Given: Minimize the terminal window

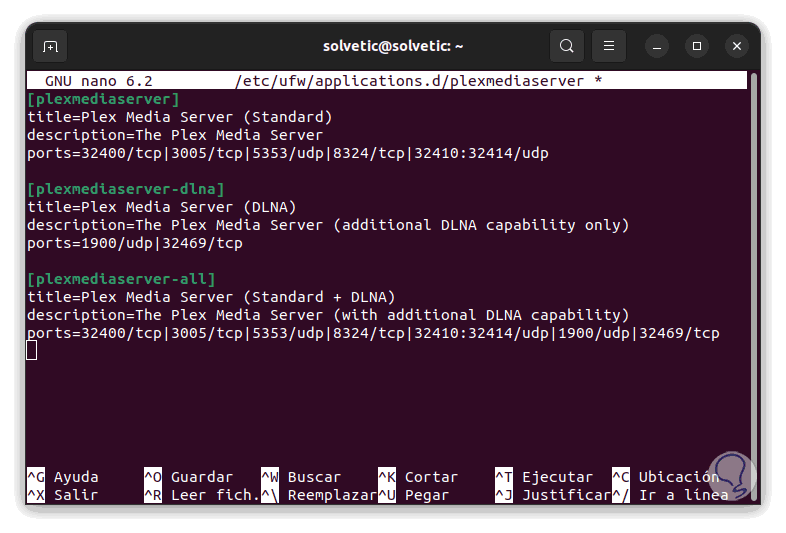Looking at the screenshot, I should 657,46.
